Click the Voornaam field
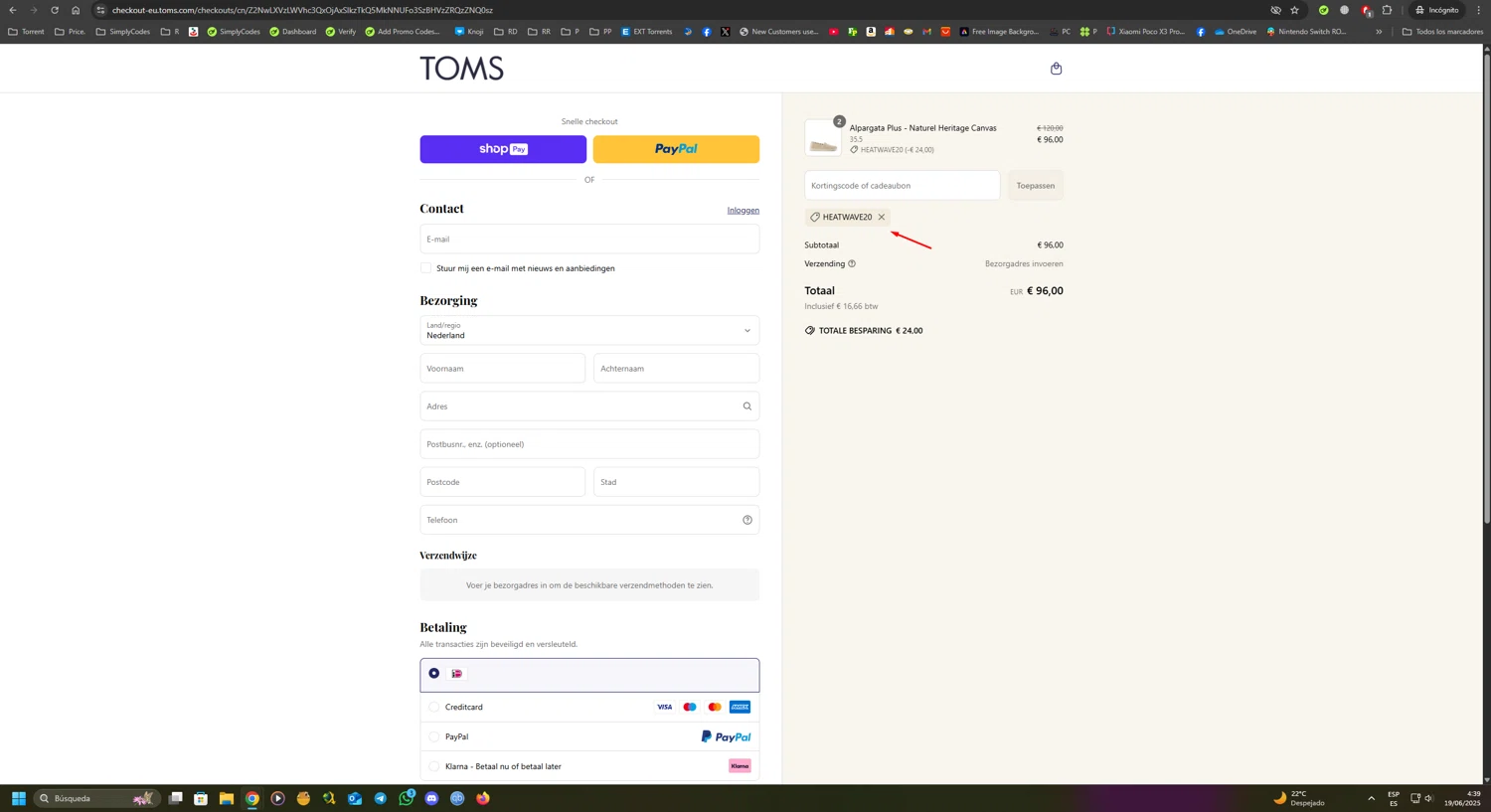The width and height of the screenshot is (1491, 812). click(502, 368)
